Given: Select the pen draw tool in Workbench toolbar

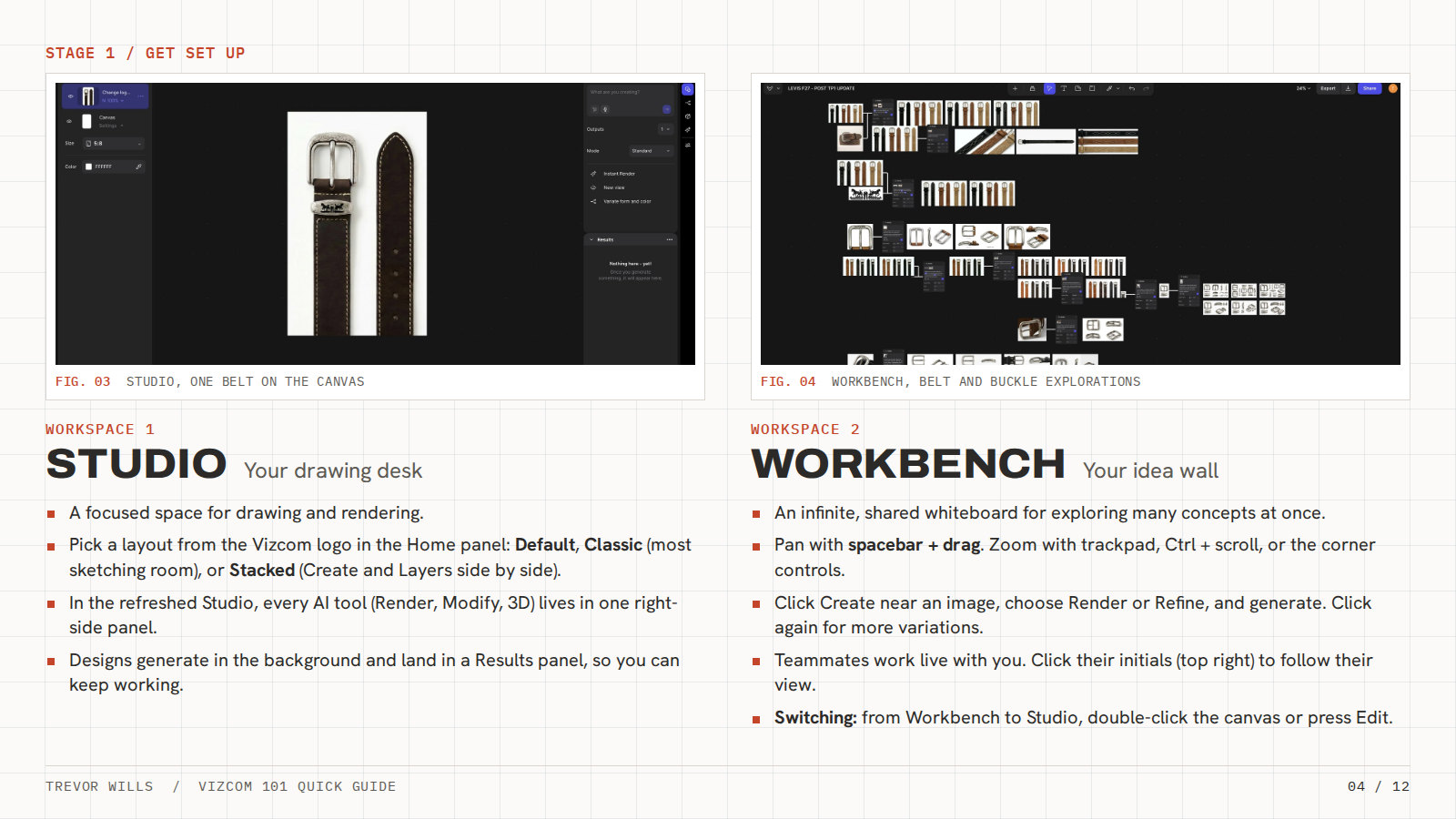Looking at the screenshot, I should [x=1109, y=88].
